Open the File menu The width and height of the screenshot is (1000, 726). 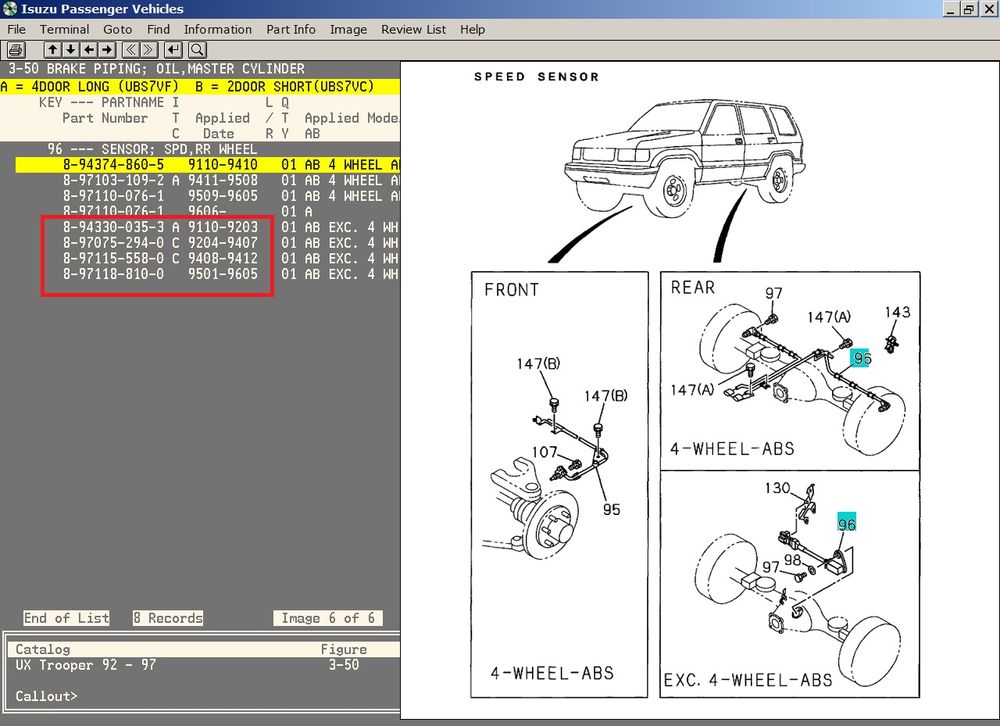point(17,29)
